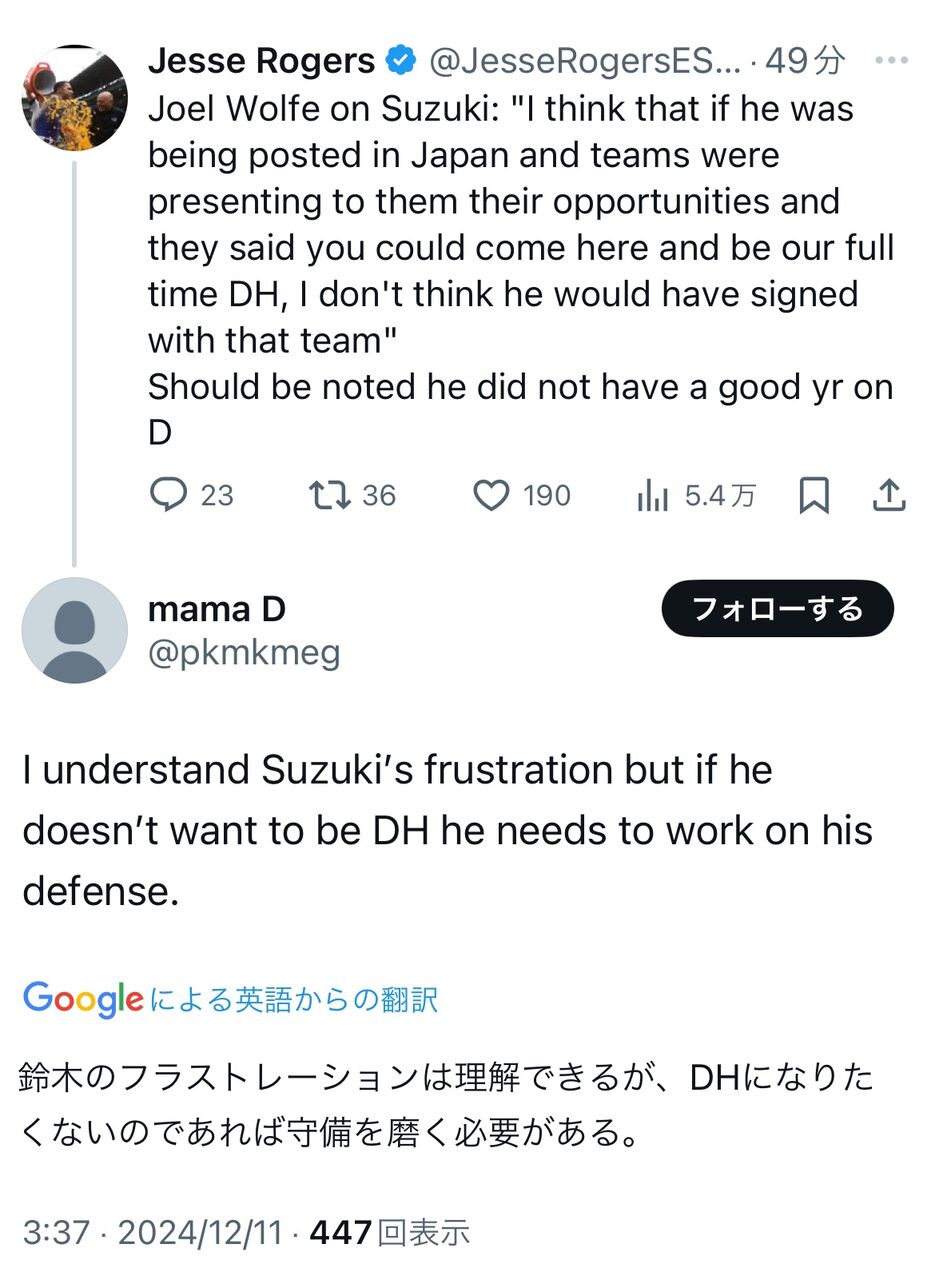Screen dimensions: 935x1280
Task: Open mama D's default avatar
Action: coord(75,630)
